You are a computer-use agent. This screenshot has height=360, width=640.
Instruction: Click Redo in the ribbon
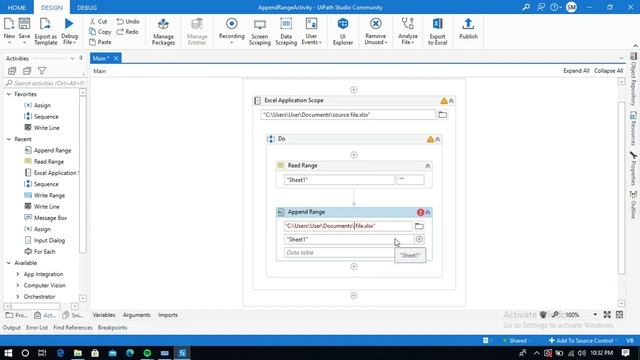[x=127, y=31]
